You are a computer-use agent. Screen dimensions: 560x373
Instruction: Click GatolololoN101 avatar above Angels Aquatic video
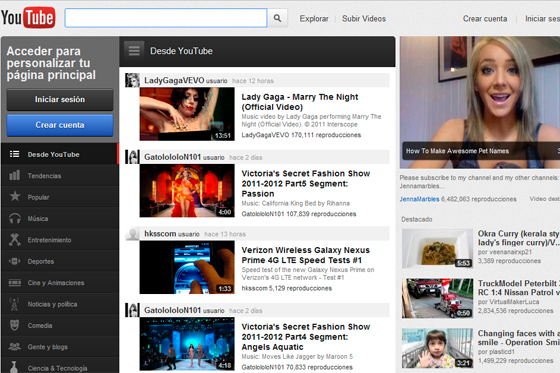pyautogui.click(x=132, y=310)
